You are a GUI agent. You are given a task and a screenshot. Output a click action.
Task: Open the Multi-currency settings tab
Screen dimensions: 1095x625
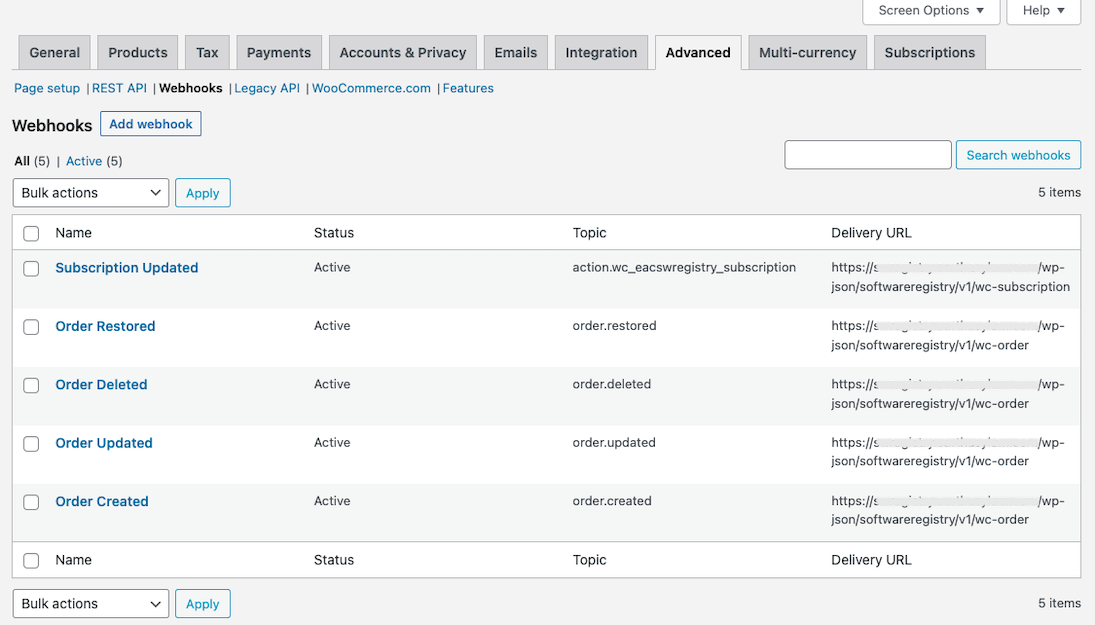click(807, 53)
